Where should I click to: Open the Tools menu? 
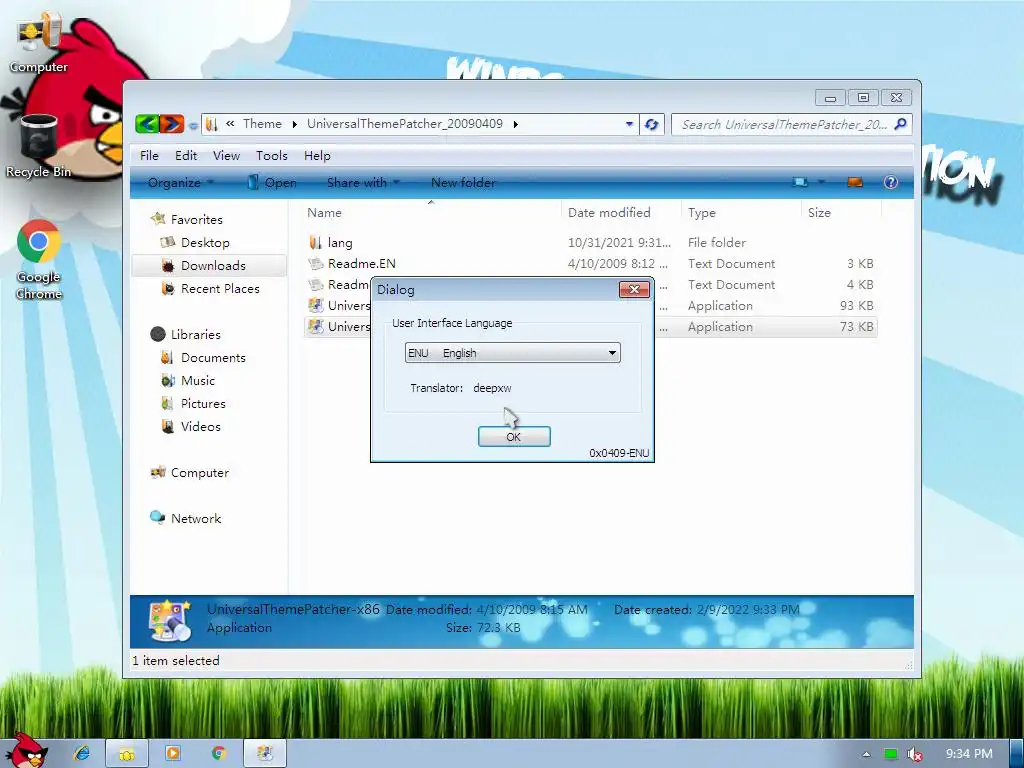click(x=272, y=155)
